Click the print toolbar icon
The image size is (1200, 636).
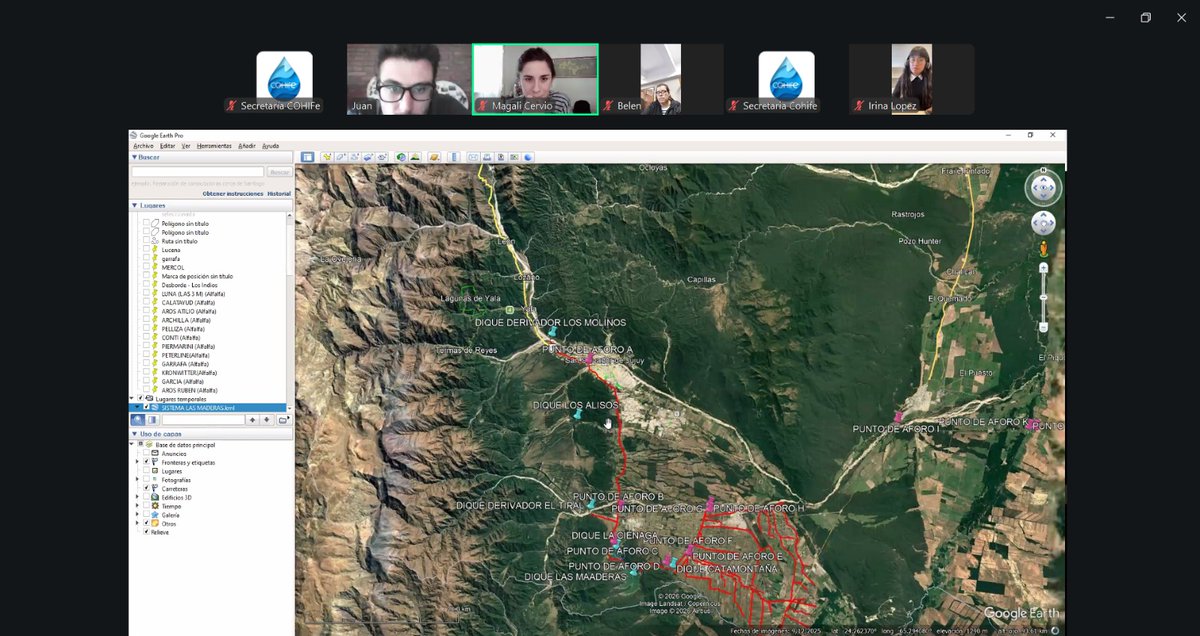tap(487, 157)
